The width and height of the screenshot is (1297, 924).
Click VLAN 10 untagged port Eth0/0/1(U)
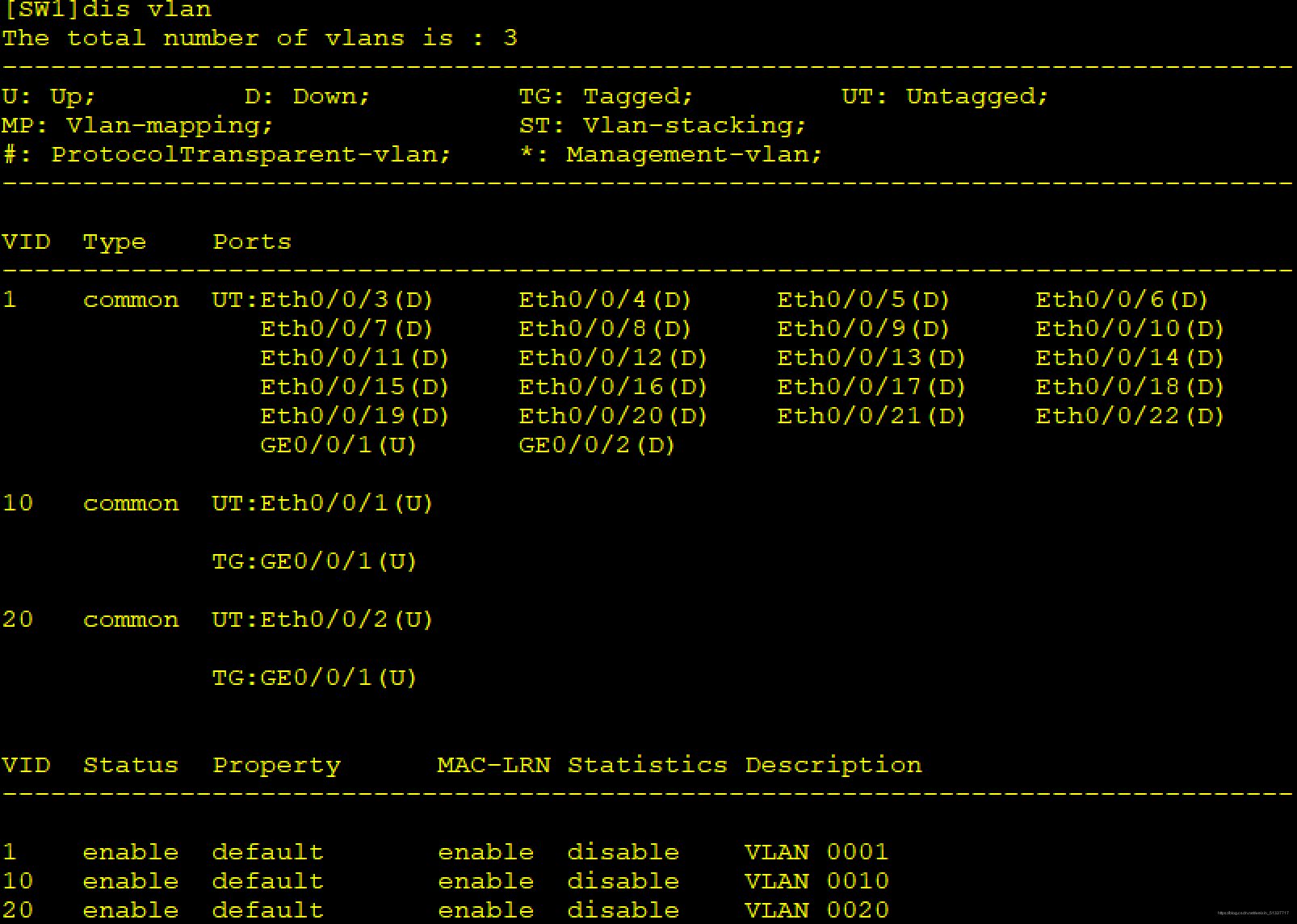coord(346,503)
